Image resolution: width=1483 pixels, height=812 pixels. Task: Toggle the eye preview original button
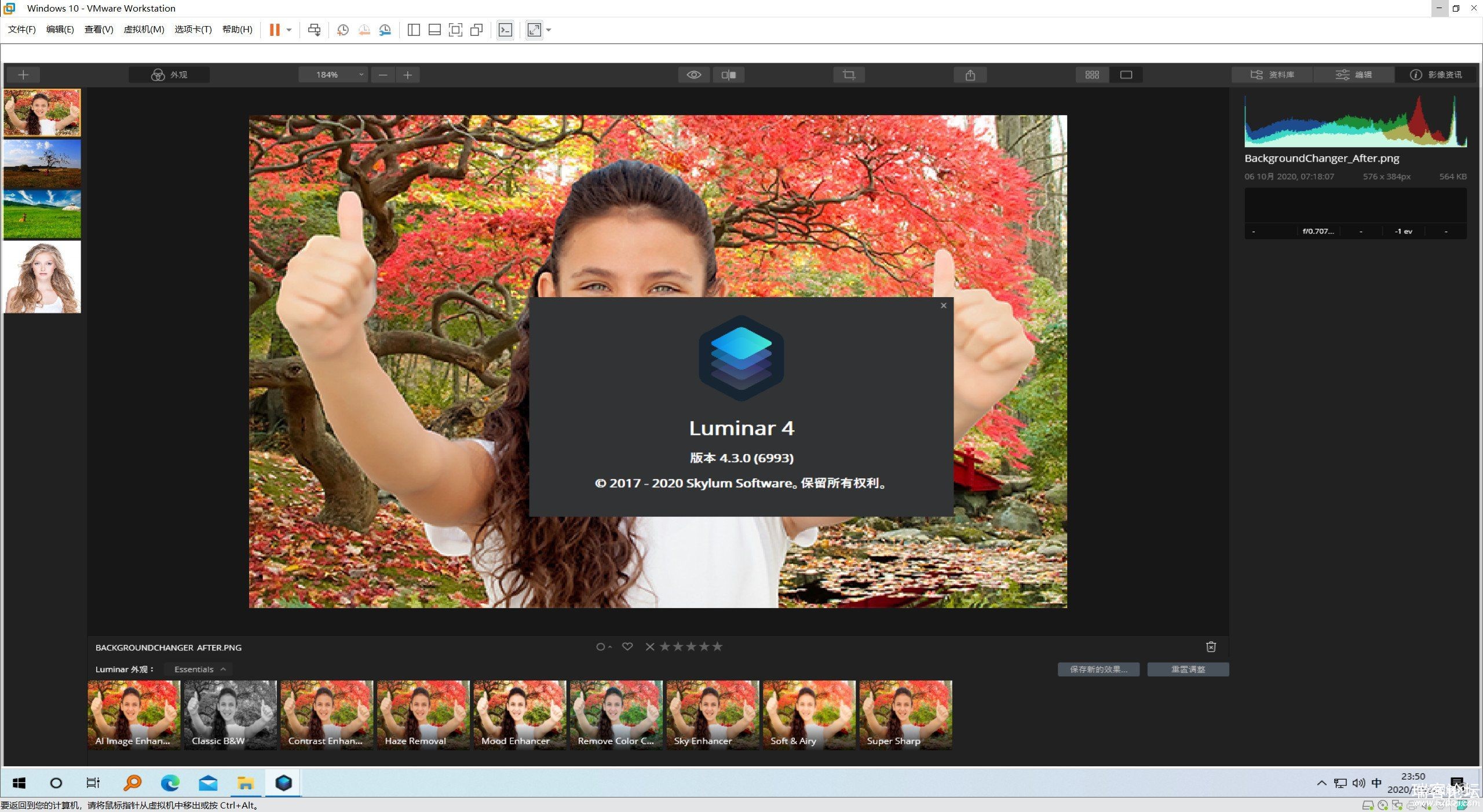click(694, 75)
